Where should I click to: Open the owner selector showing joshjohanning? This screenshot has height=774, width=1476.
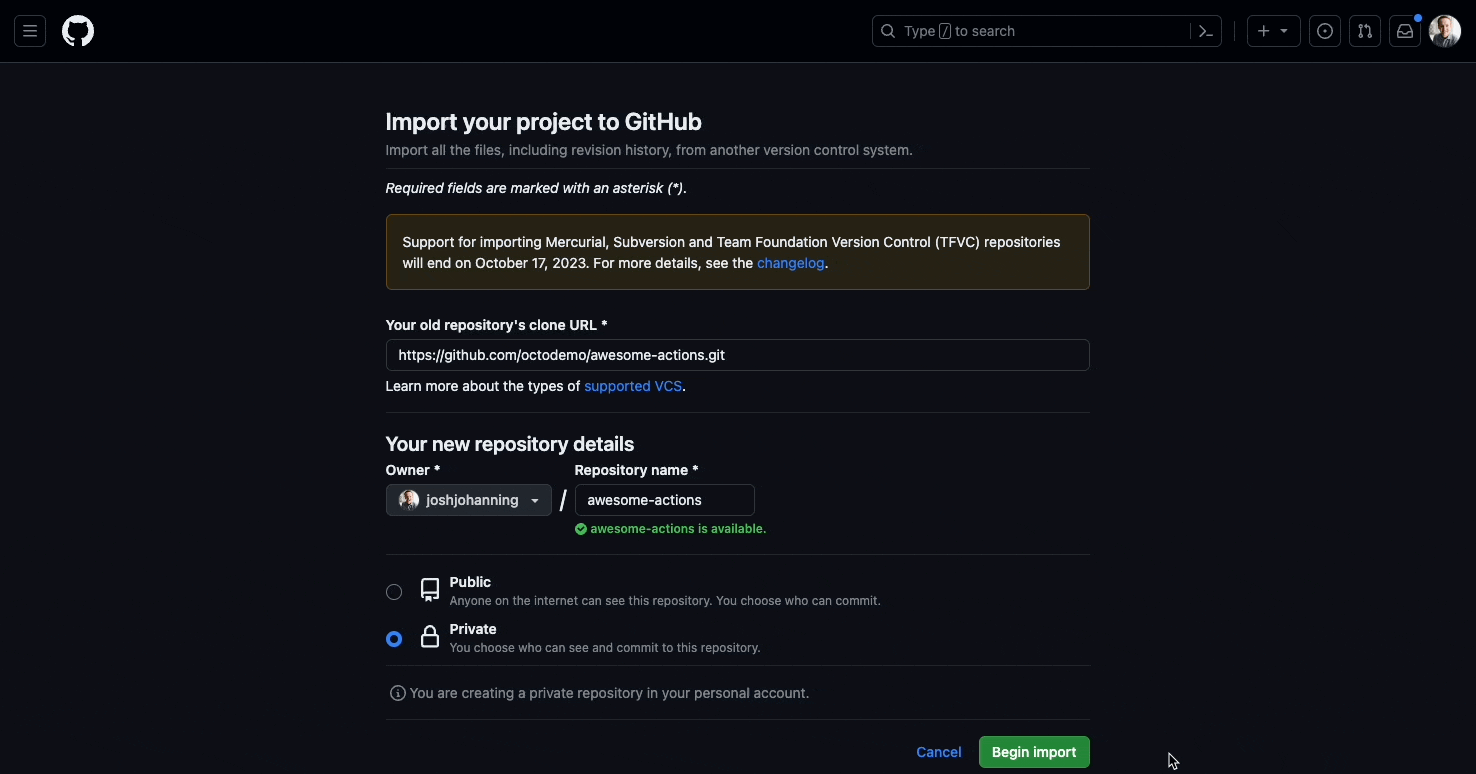(x=468, y=500)
